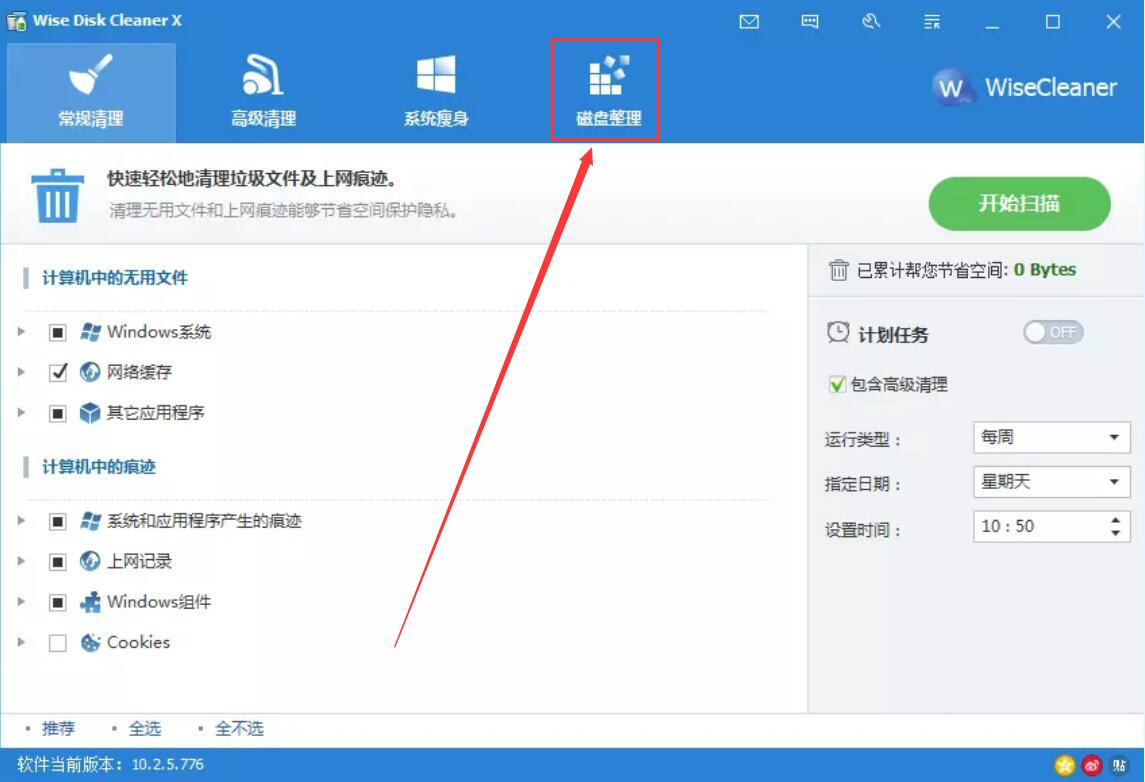Expand the Windows组件 tree row
1145x782 pixels.
tap(21, 602)
